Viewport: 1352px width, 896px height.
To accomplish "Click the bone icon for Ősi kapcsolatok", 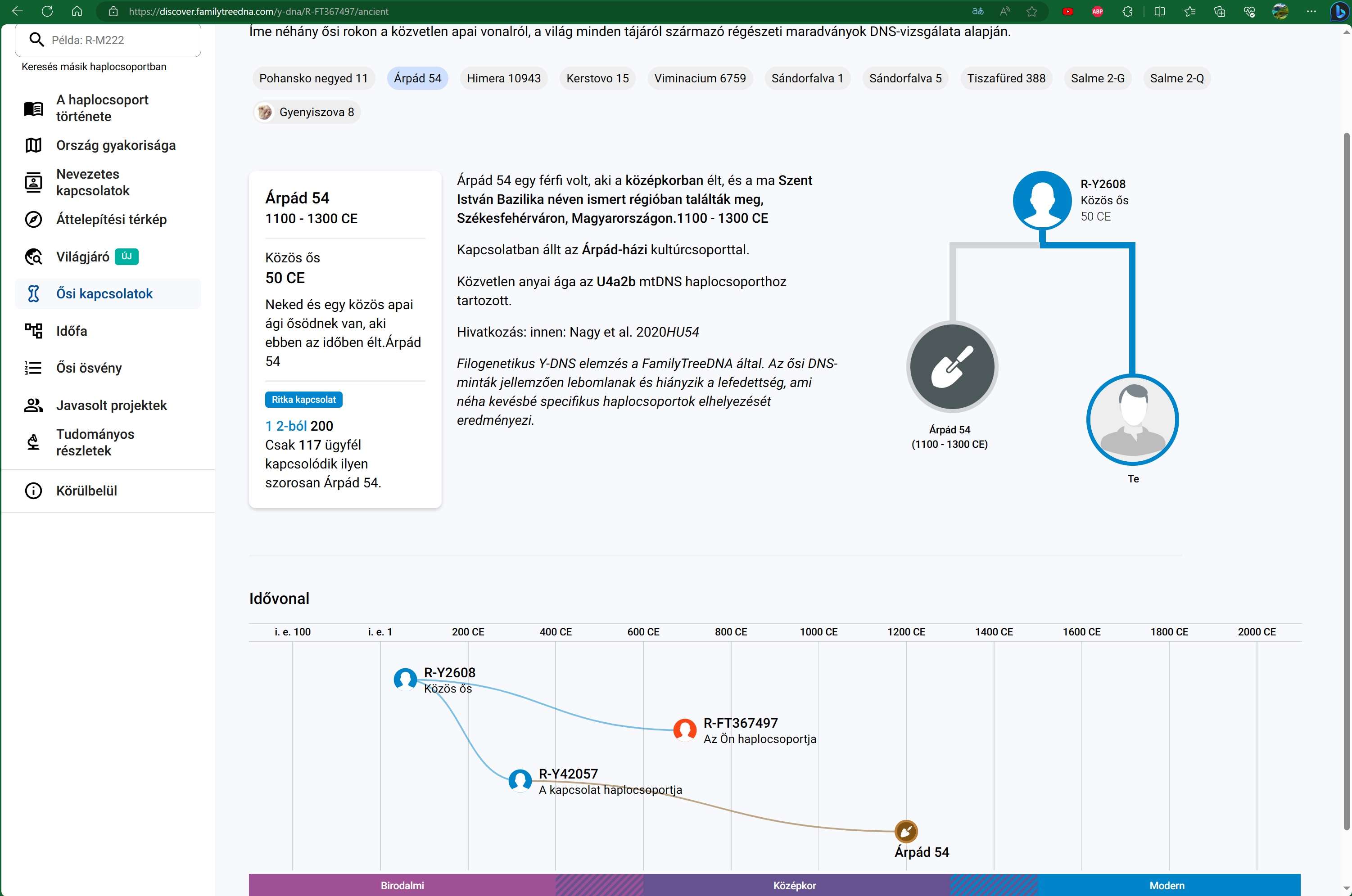I will (x=33, y=294).
